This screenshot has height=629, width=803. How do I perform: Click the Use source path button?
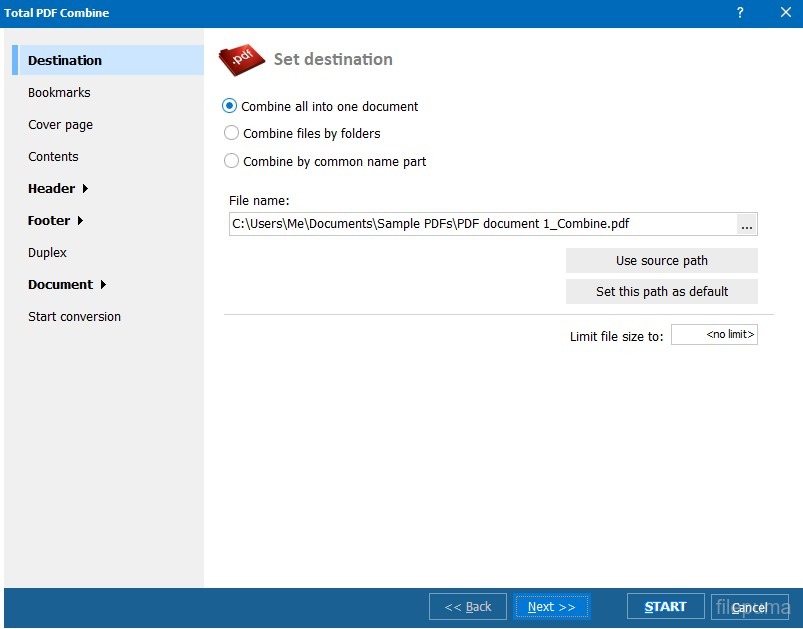point(661,261)
